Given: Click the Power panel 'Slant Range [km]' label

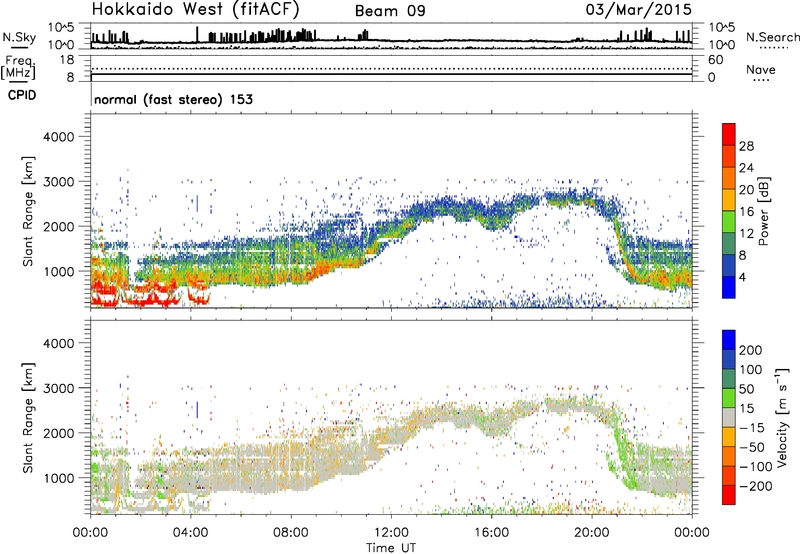Looking at the screenshot, I should 28,211.
